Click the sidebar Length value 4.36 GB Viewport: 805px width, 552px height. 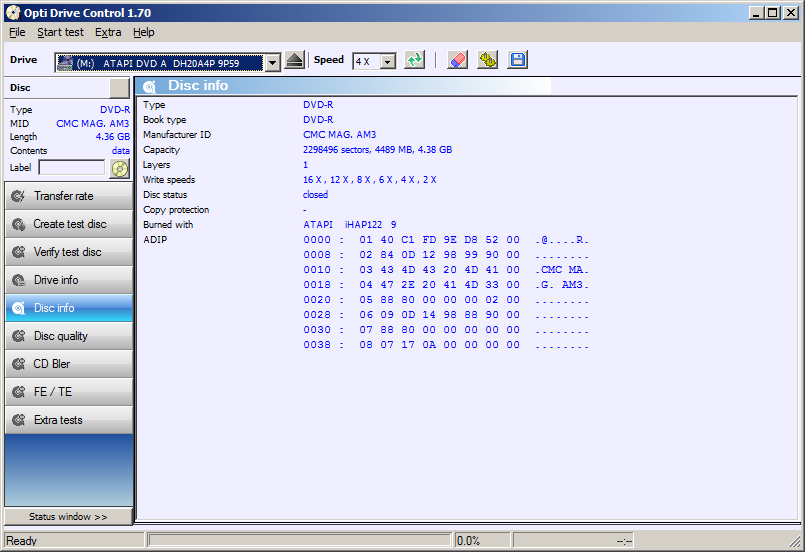[112, 137]
